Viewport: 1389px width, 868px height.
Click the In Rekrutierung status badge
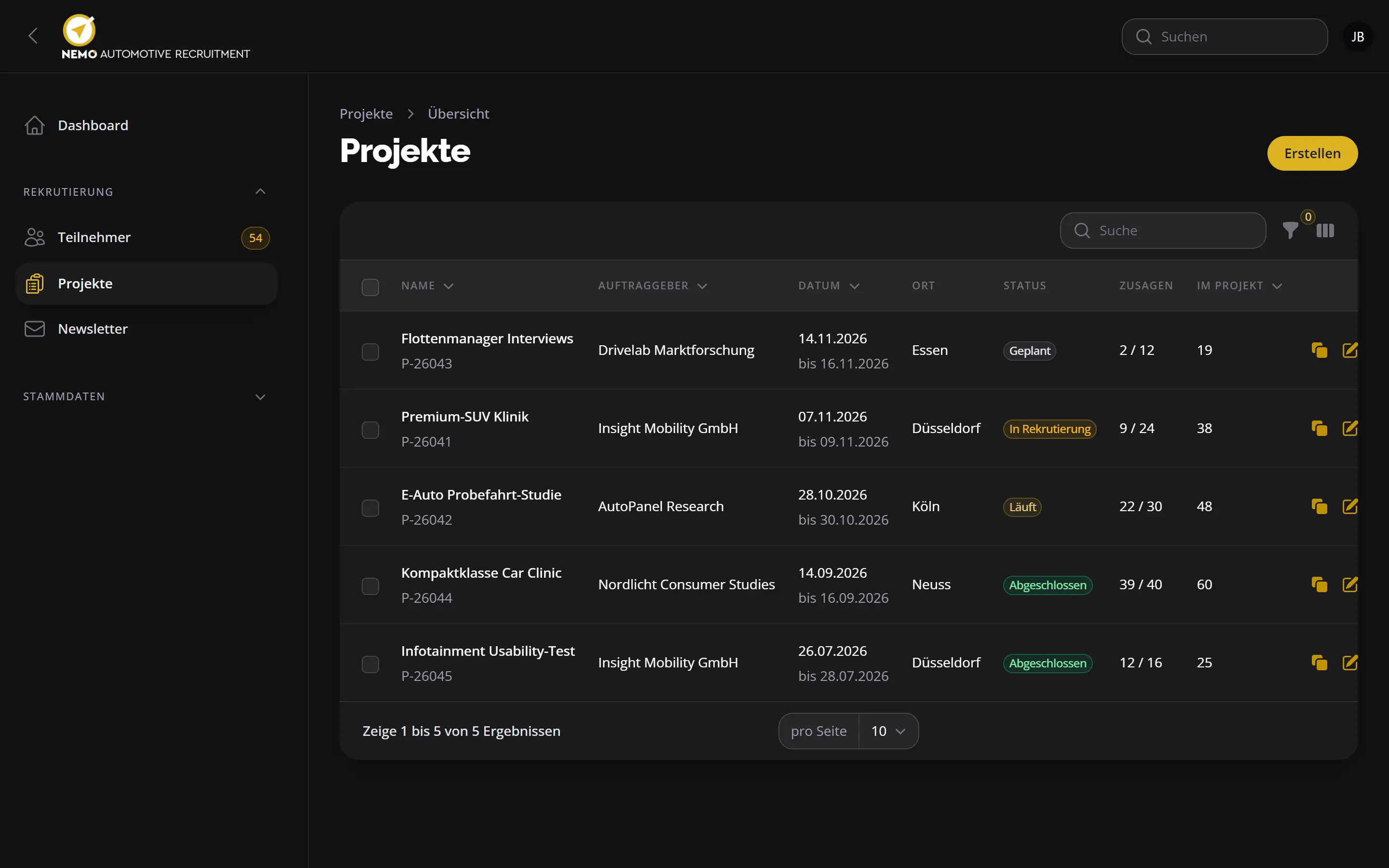(1049, 429)
